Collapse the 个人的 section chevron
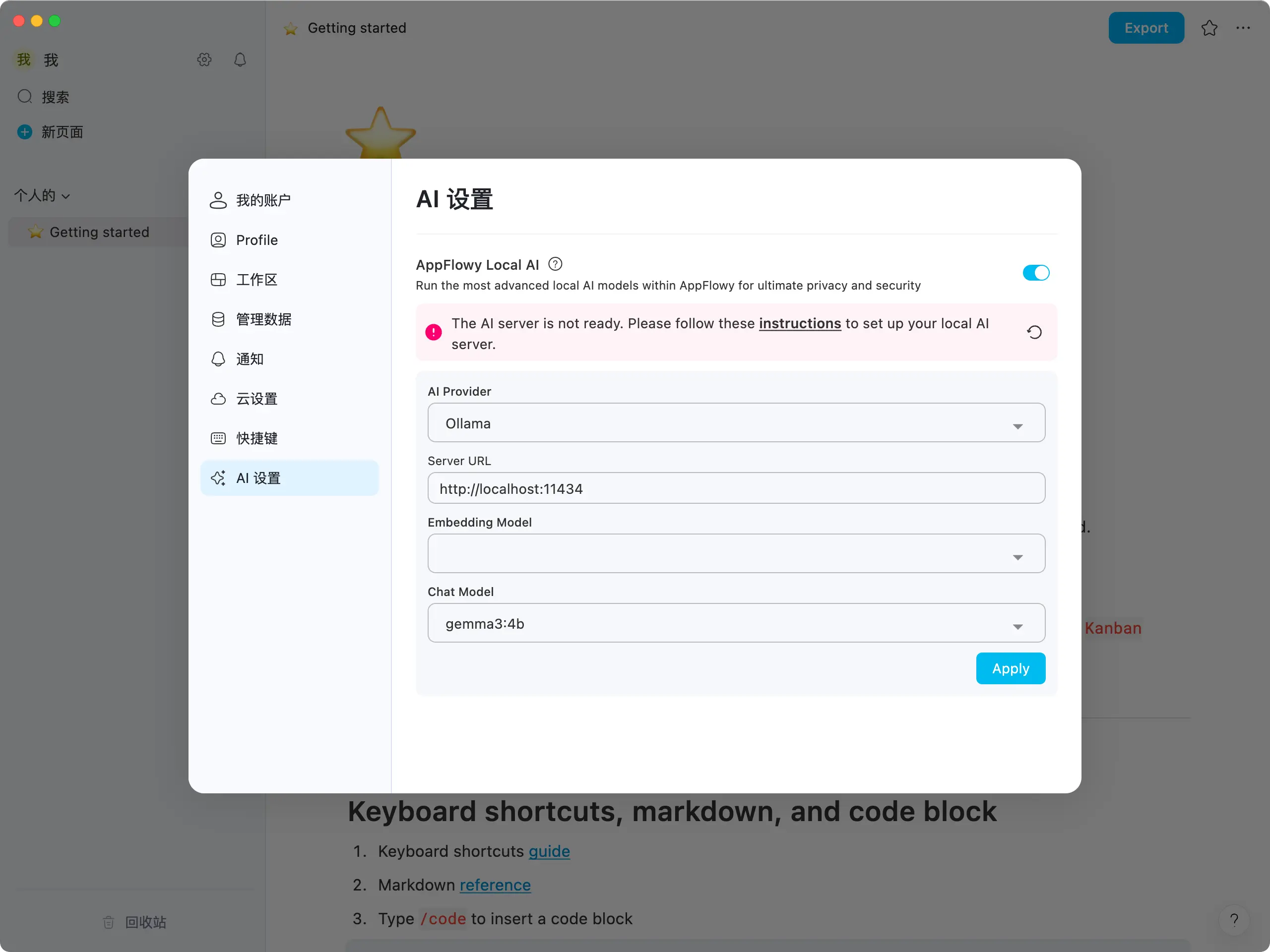Viewport: 1270px width, 952px height. 66,196
